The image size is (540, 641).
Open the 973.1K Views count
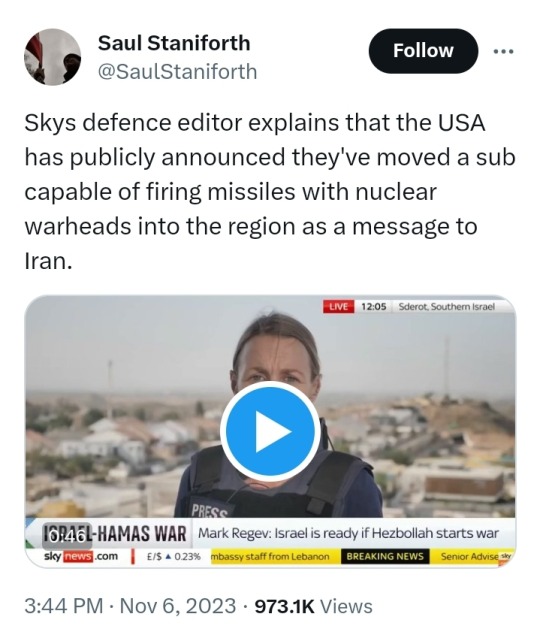pos(314,606)
